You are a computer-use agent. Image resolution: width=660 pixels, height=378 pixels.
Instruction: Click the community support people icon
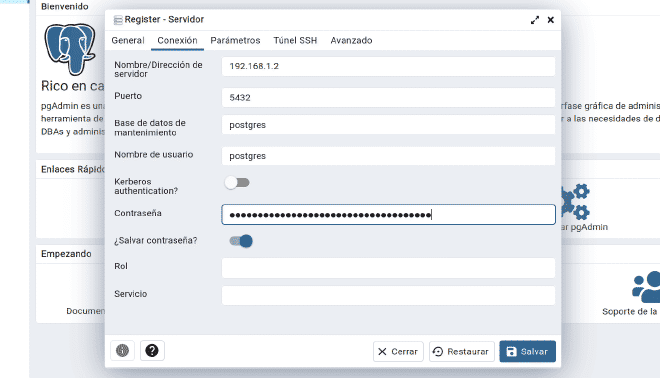(x=646, y=287)
